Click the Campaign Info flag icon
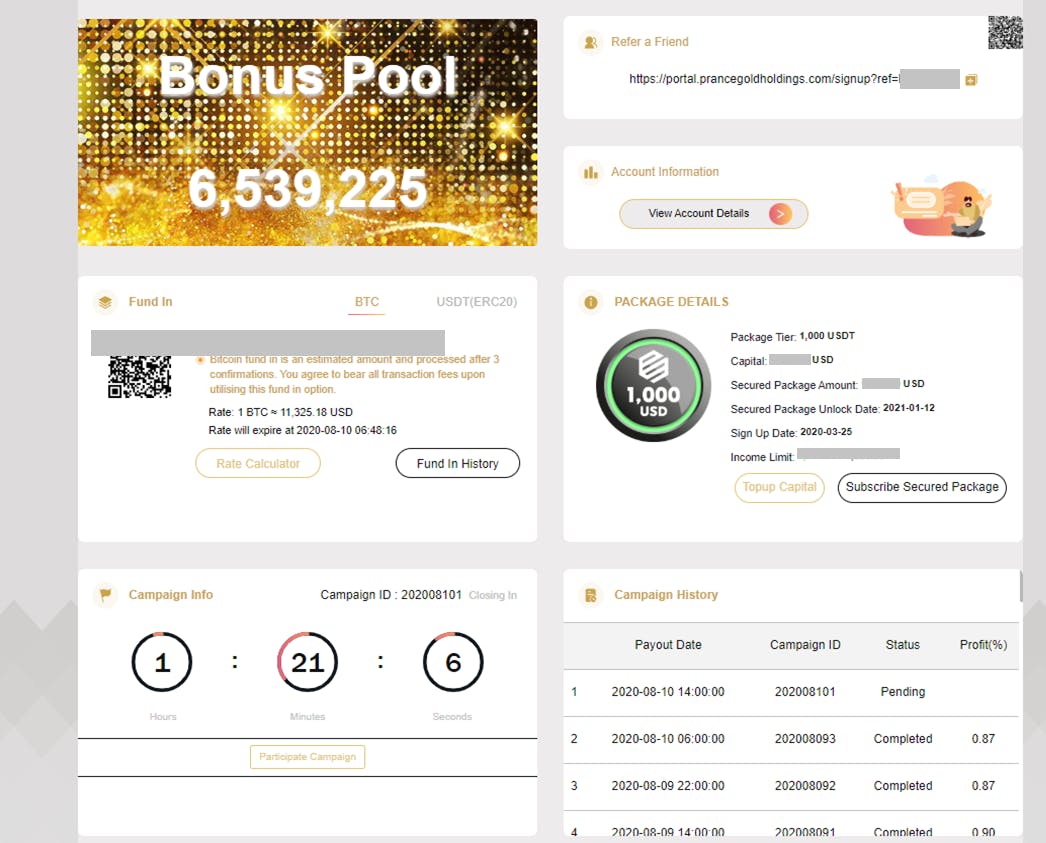 [105, 595]
